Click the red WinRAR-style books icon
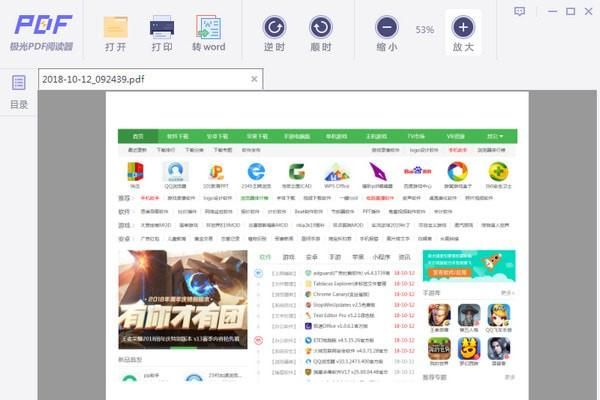The image size is (600, 400). [x=135, y=171]
